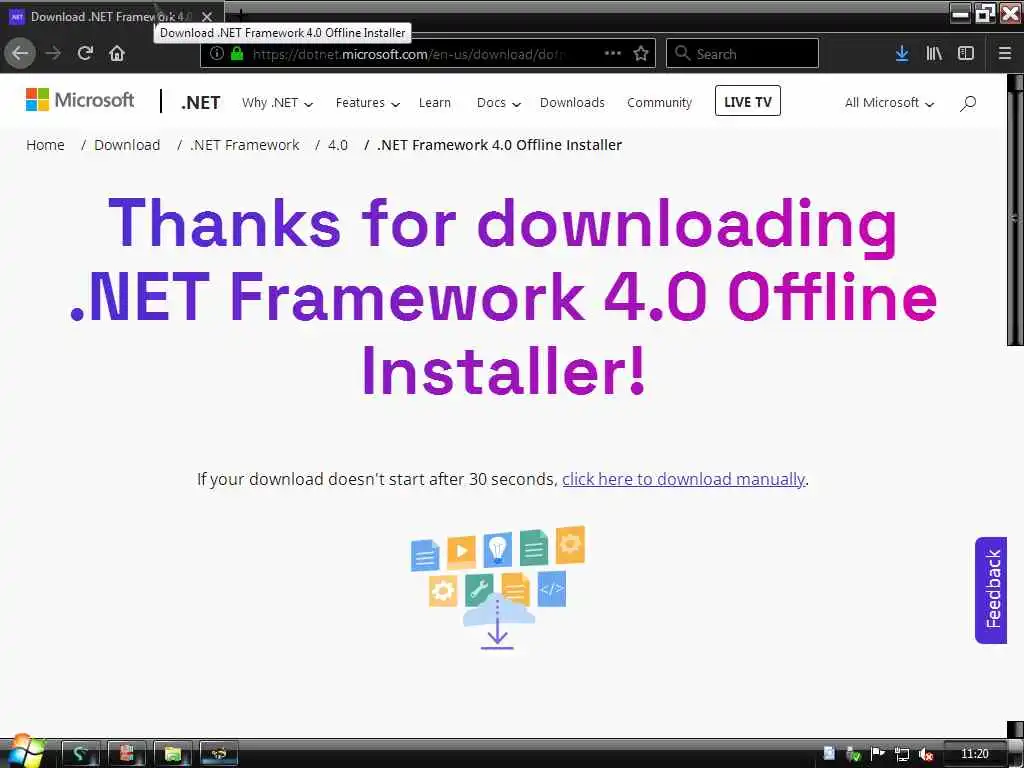
Task: Click here to download manually link
Action: tap(683, 479)
